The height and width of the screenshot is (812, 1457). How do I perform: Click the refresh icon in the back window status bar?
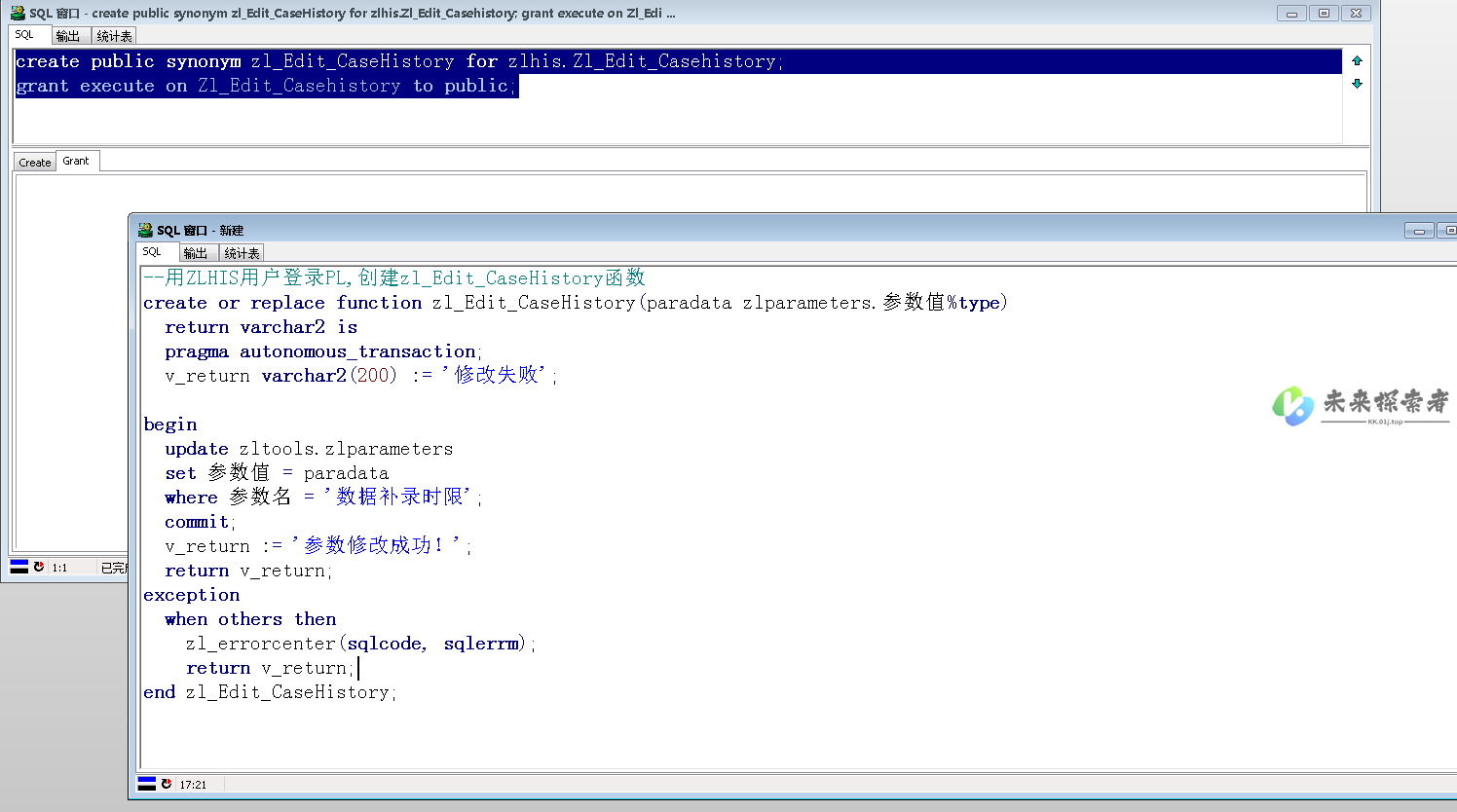(x=39, y=567)
